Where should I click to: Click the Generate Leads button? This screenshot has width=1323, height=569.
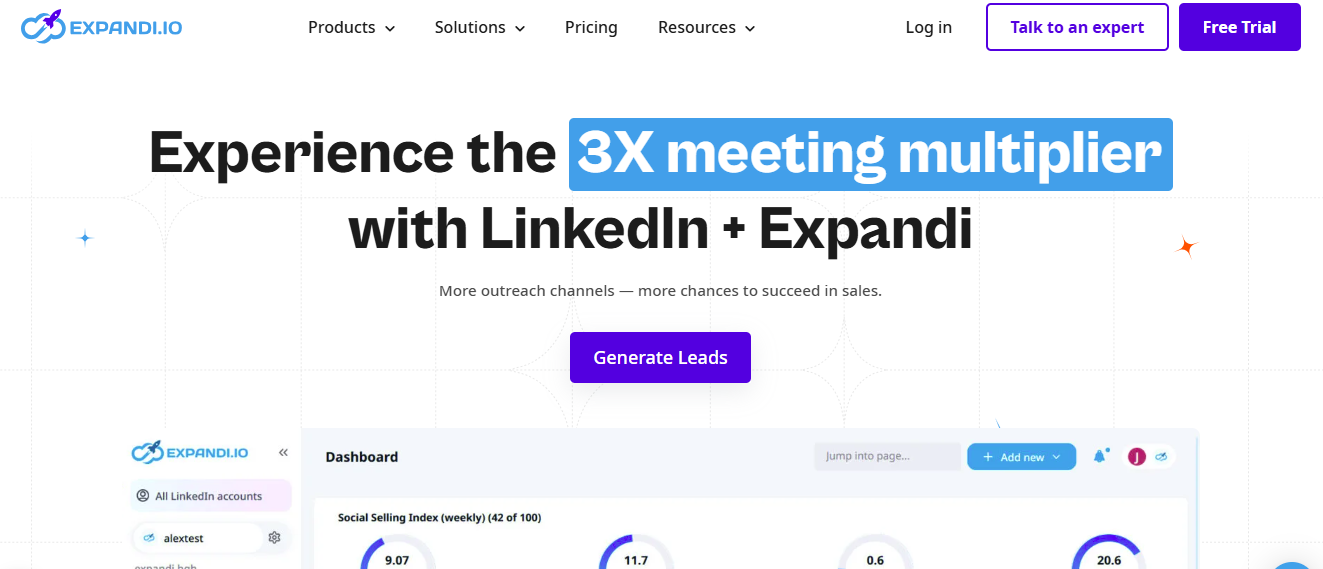pos(660,357)
